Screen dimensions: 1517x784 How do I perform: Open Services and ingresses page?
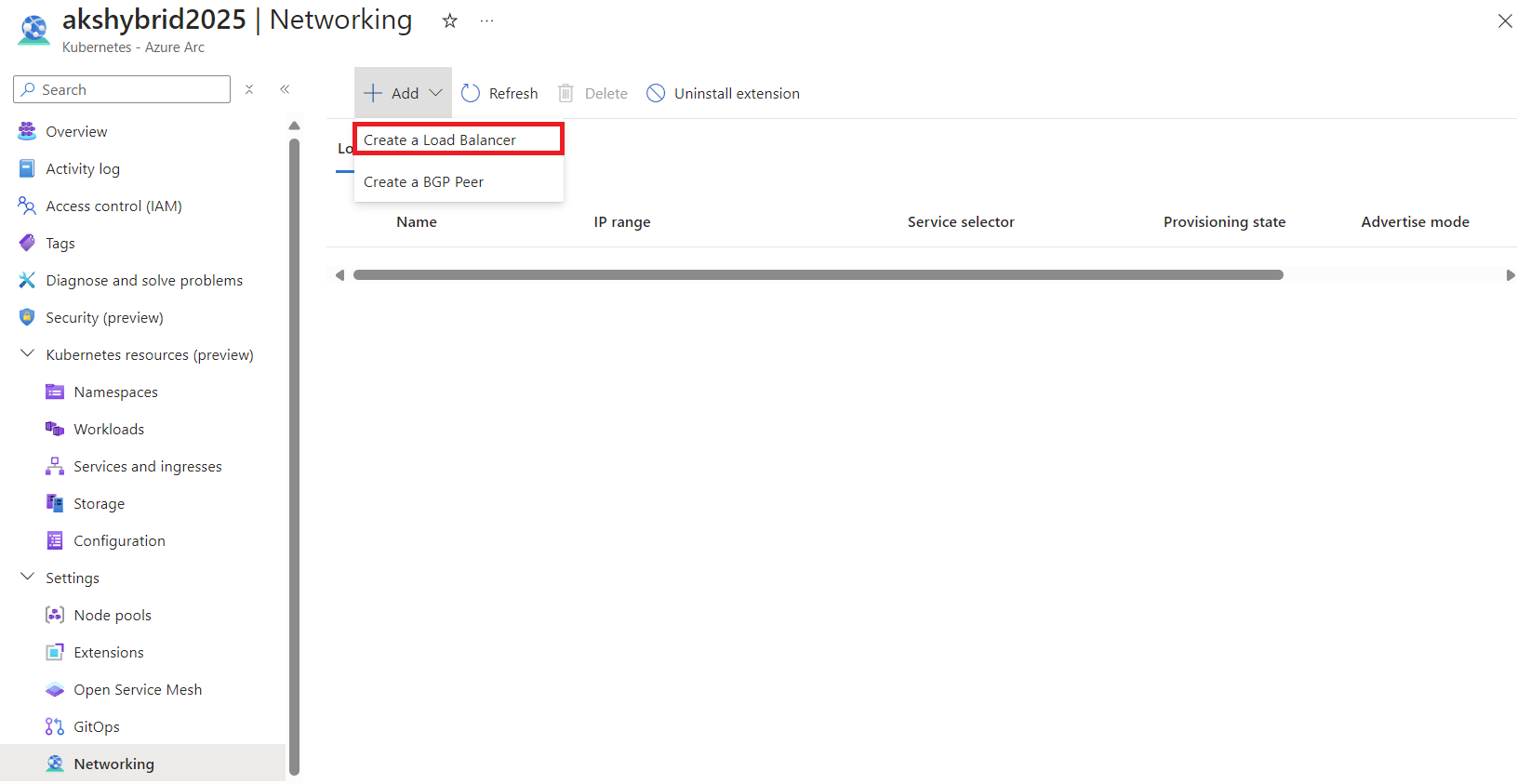148,466
